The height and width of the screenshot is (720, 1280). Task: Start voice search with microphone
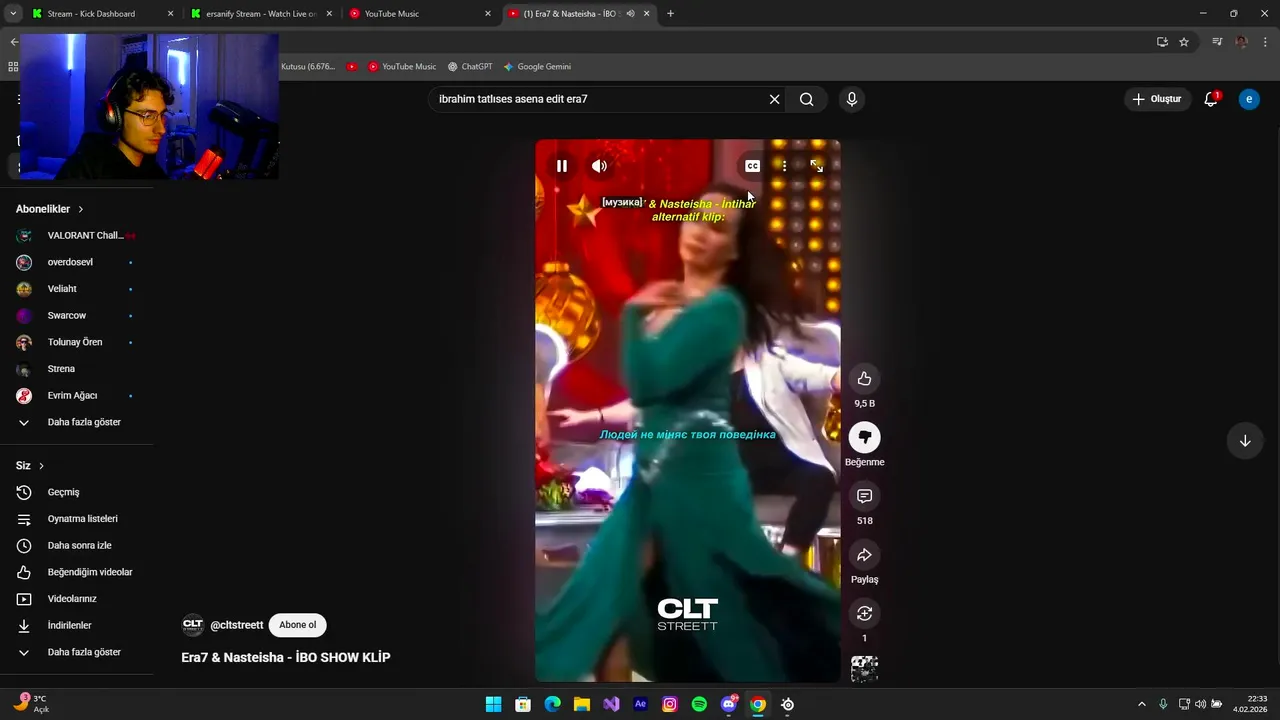(851, 99)
